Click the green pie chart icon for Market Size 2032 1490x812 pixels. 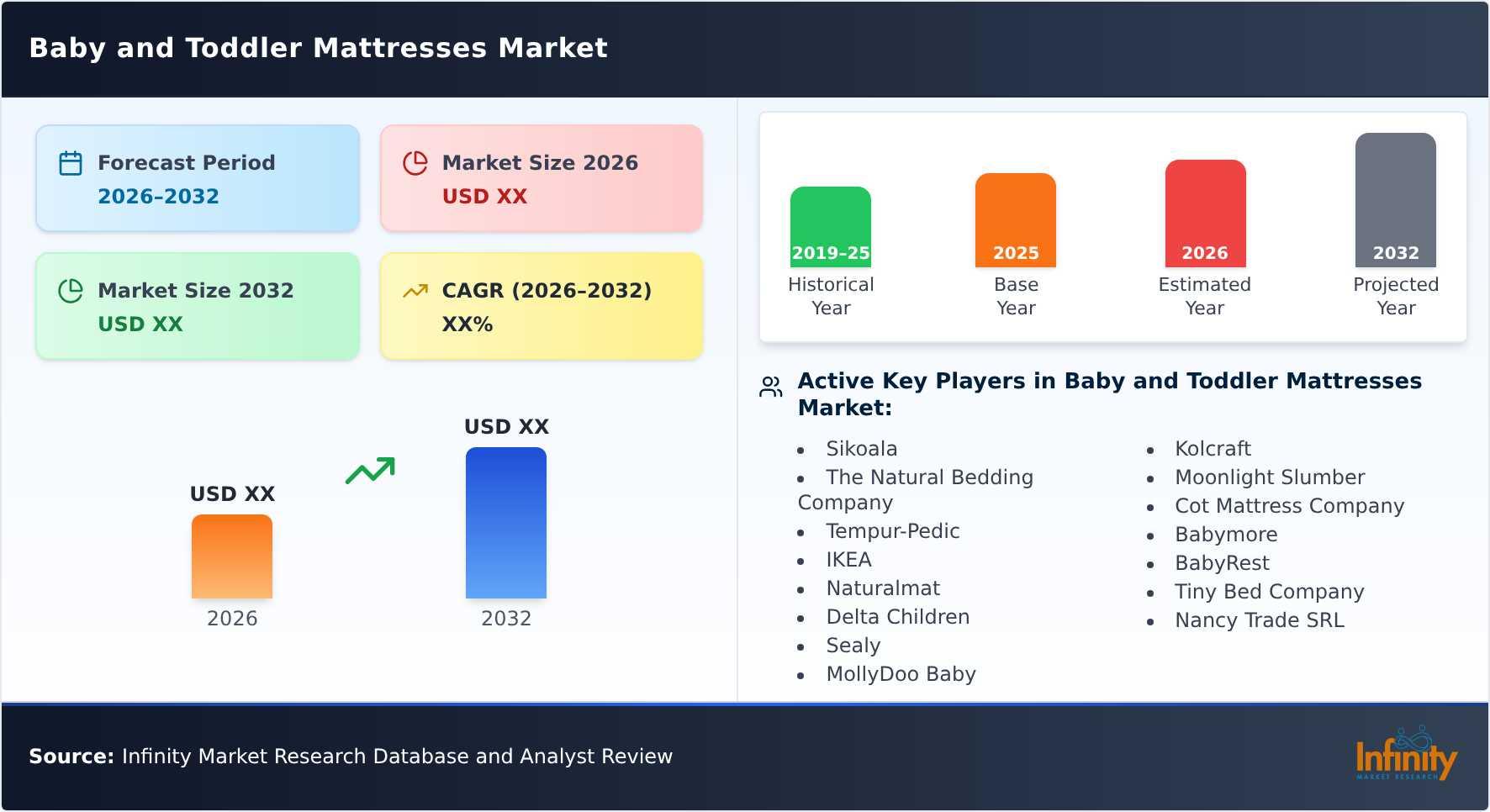(71, 291)
